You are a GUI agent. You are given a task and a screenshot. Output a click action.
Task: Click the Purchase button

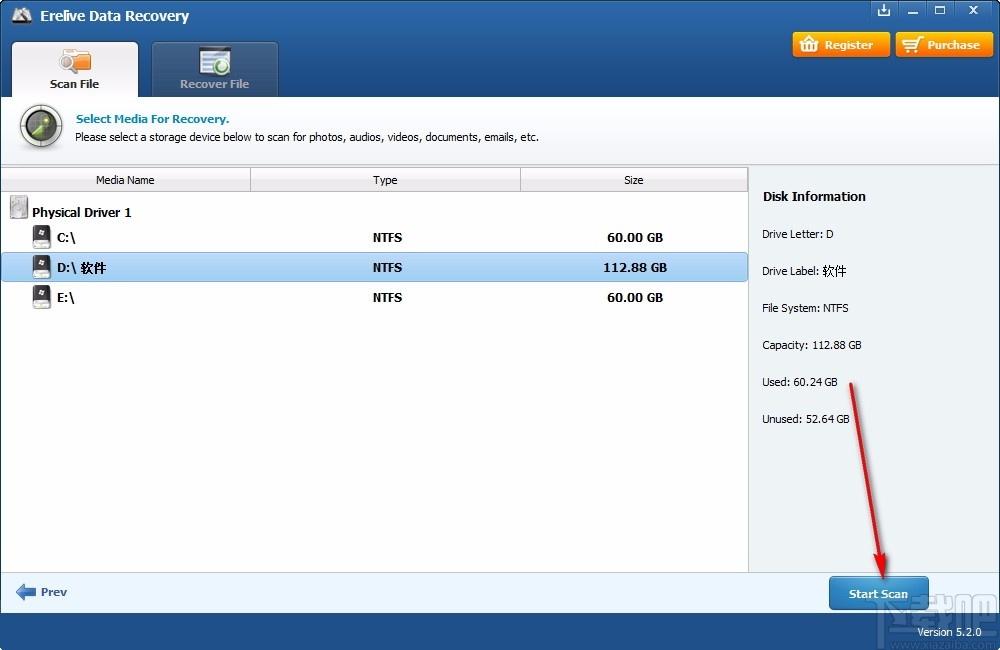[x=944, y=45]
